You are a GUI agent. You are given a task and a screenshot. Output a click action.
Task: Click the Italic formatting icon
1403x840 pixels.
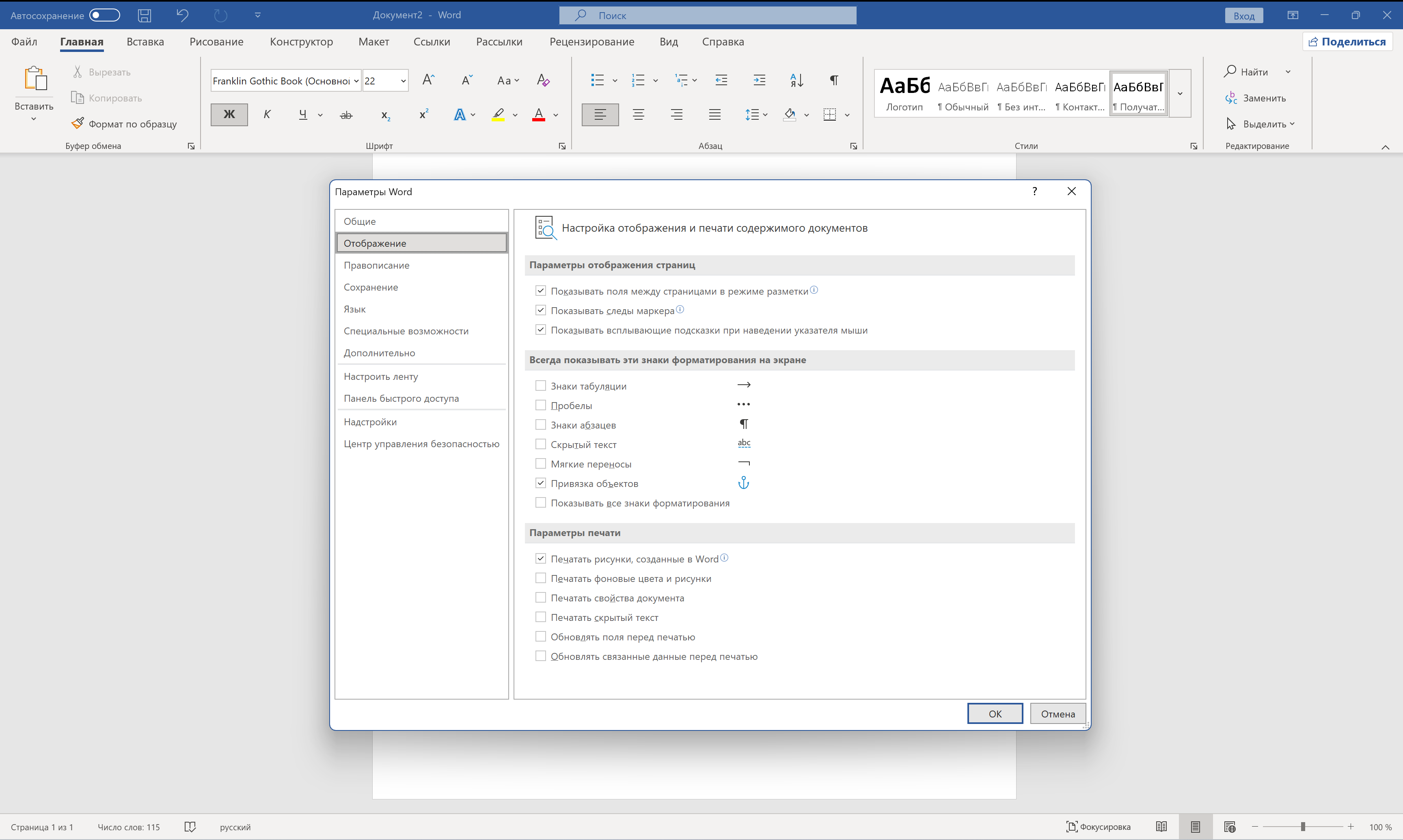point(267,114)
